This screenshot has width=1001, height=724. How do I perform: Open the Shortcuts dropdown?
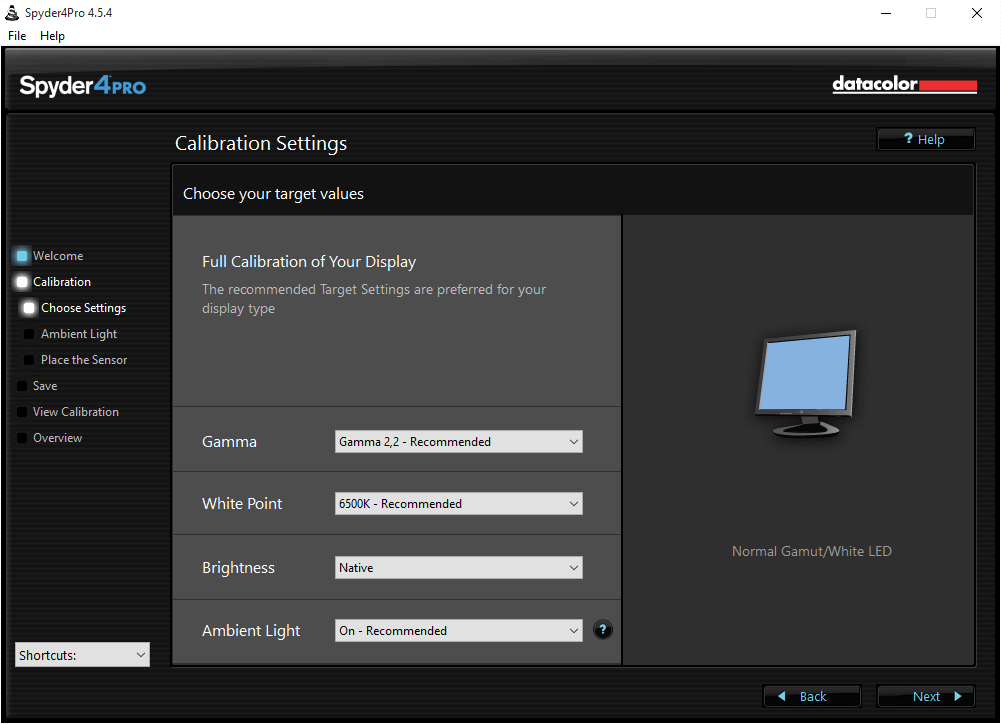click(82, 655)
